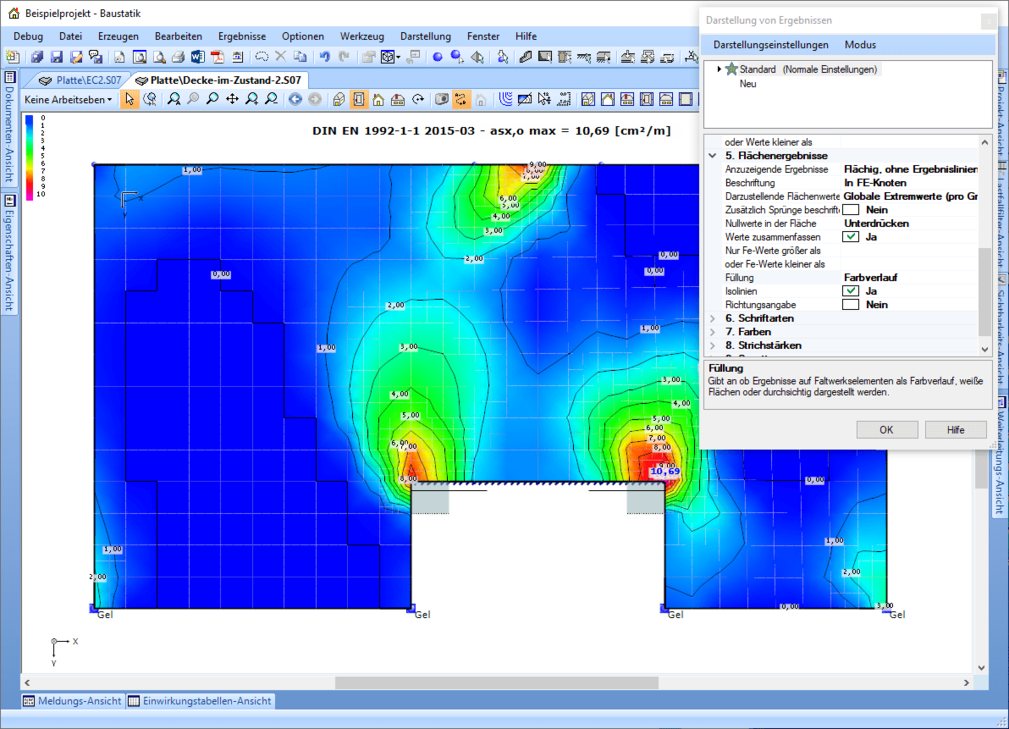The height and width of the screenshot is (729, 1009).
Task: Click the Save icon in the toolbar
Action: [x=57, y=57]
